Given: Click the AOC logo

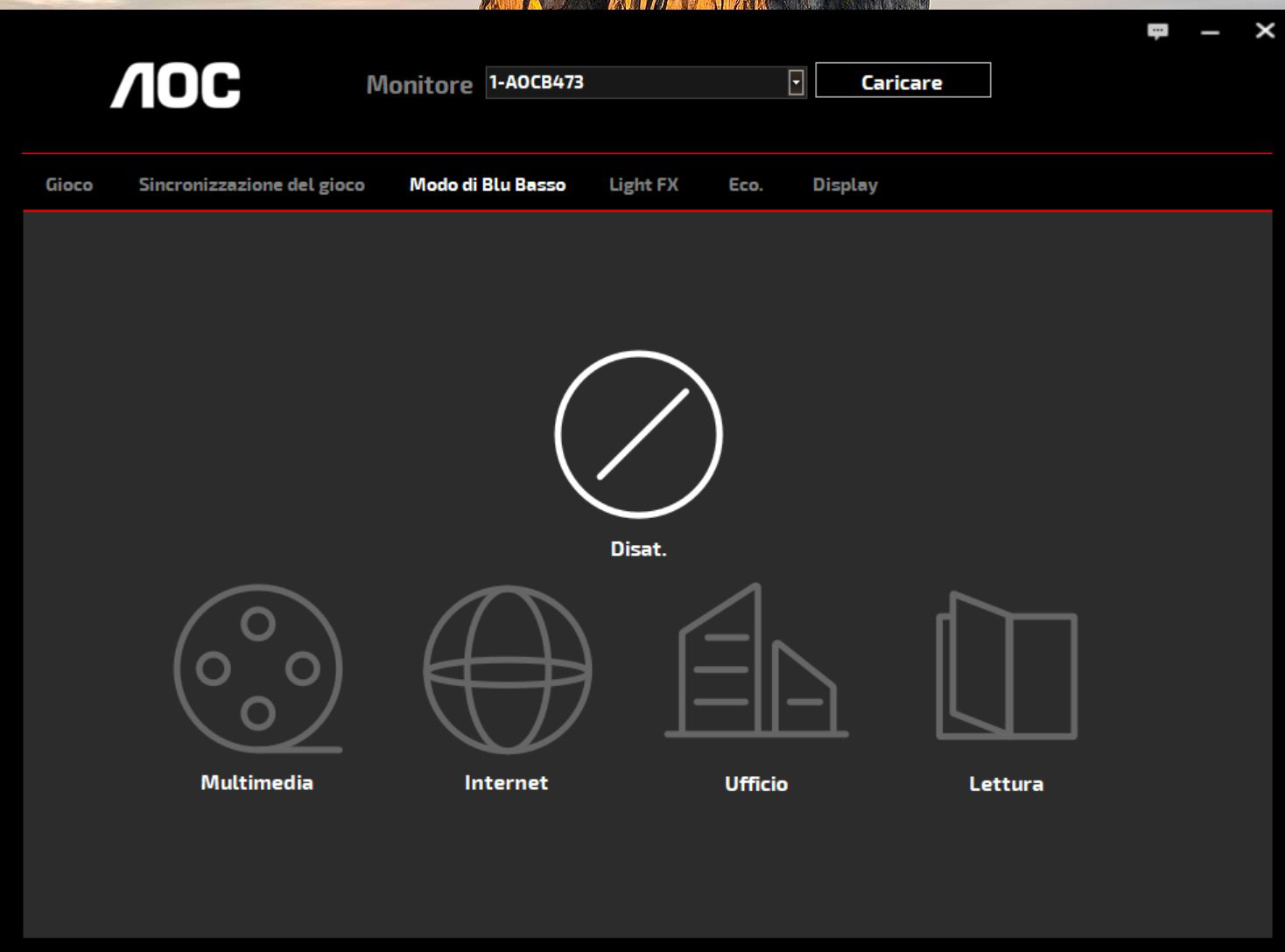Looking at the screenshot, I should click(x=175, y=85).
